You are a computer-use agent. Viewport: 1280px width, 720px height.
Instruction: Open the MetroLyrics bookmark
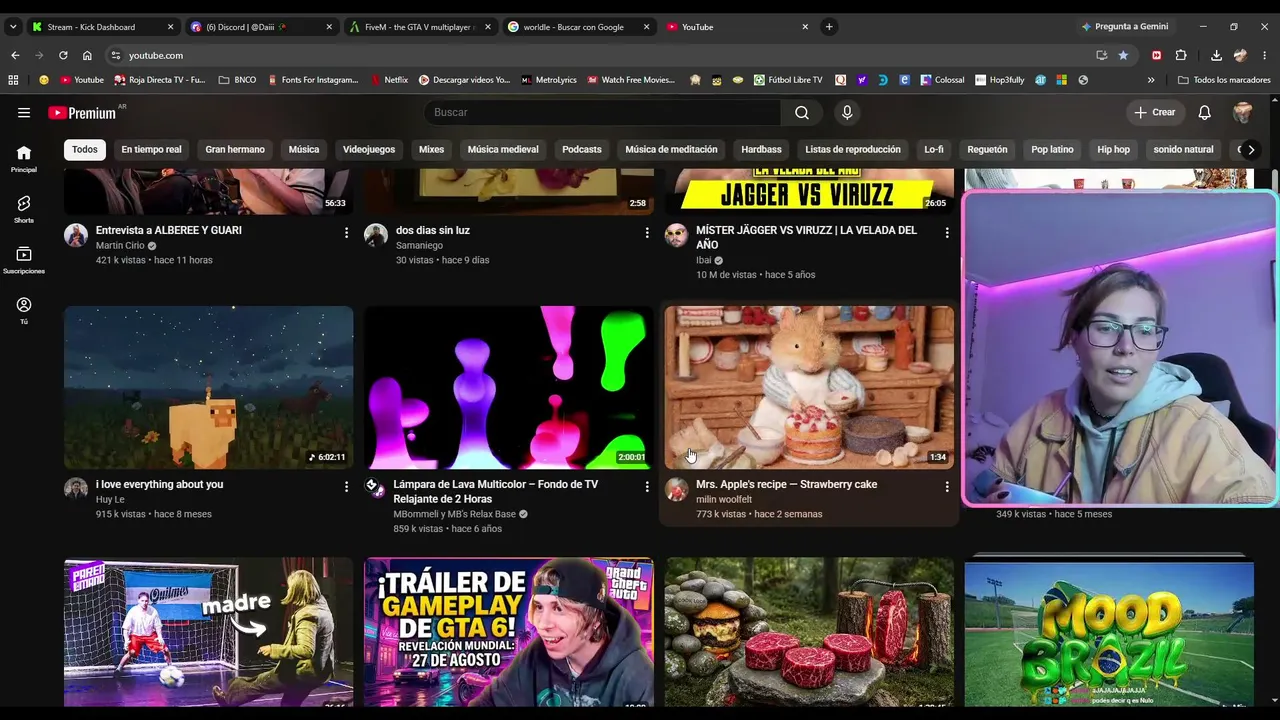(549, 80)
